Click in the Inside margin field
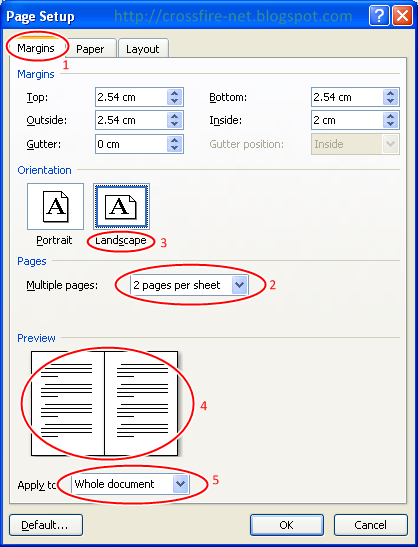This screenshot has width=418, height=547. click(346, 120)
